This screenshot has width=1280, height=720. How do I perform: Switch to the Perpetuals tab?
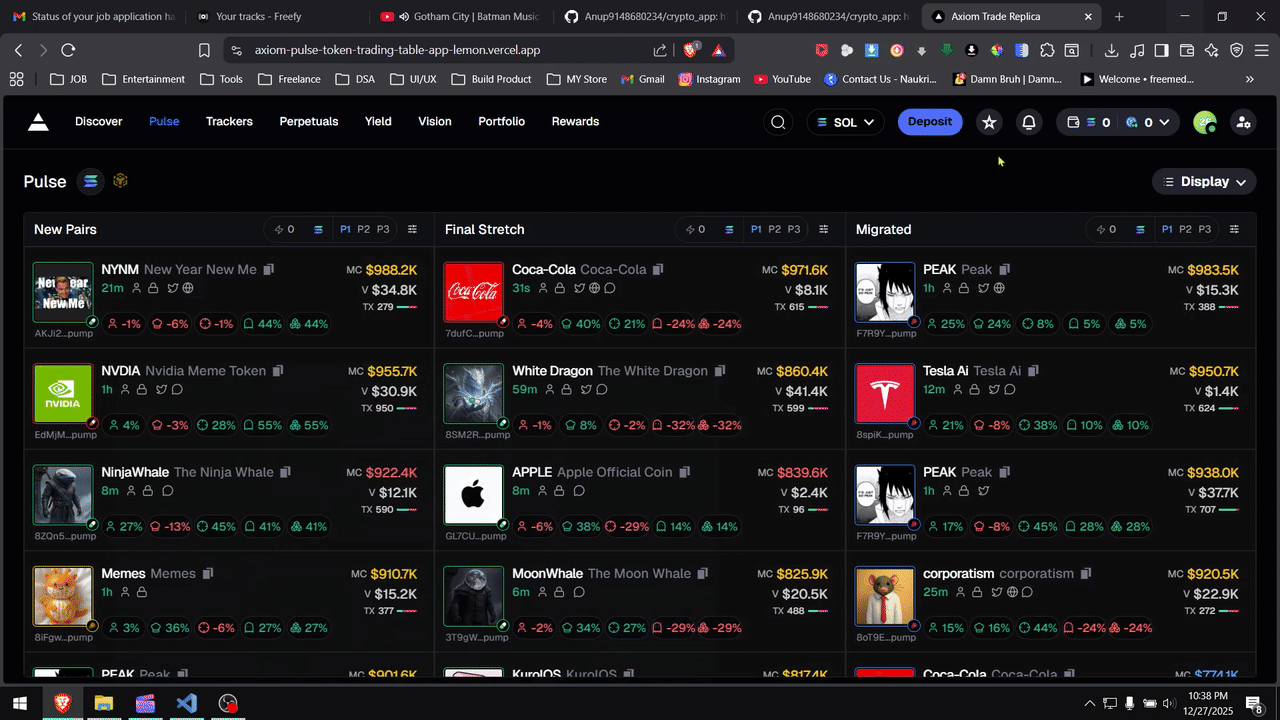pyautogui.click(x=308, y=121)
